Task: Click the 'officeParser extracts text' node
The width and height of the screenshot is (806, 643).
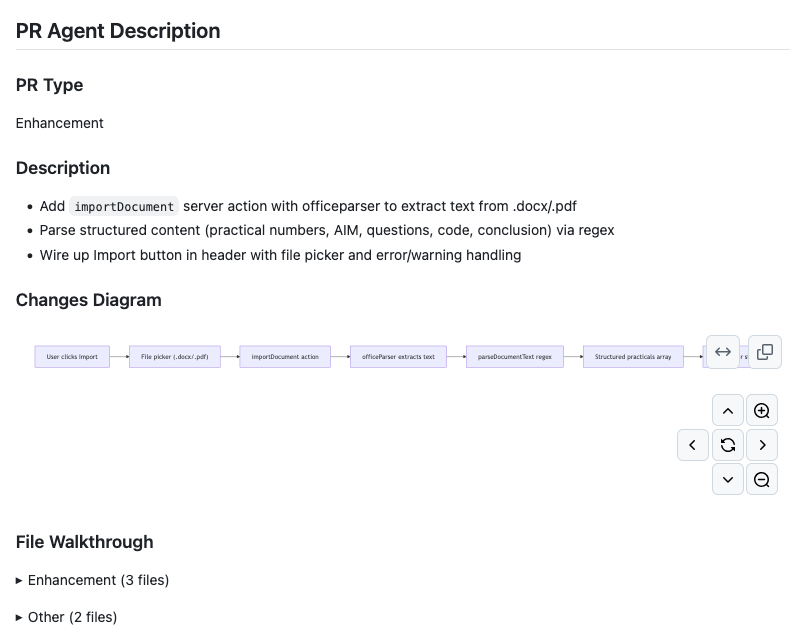Action: click(x=398, y=357)
